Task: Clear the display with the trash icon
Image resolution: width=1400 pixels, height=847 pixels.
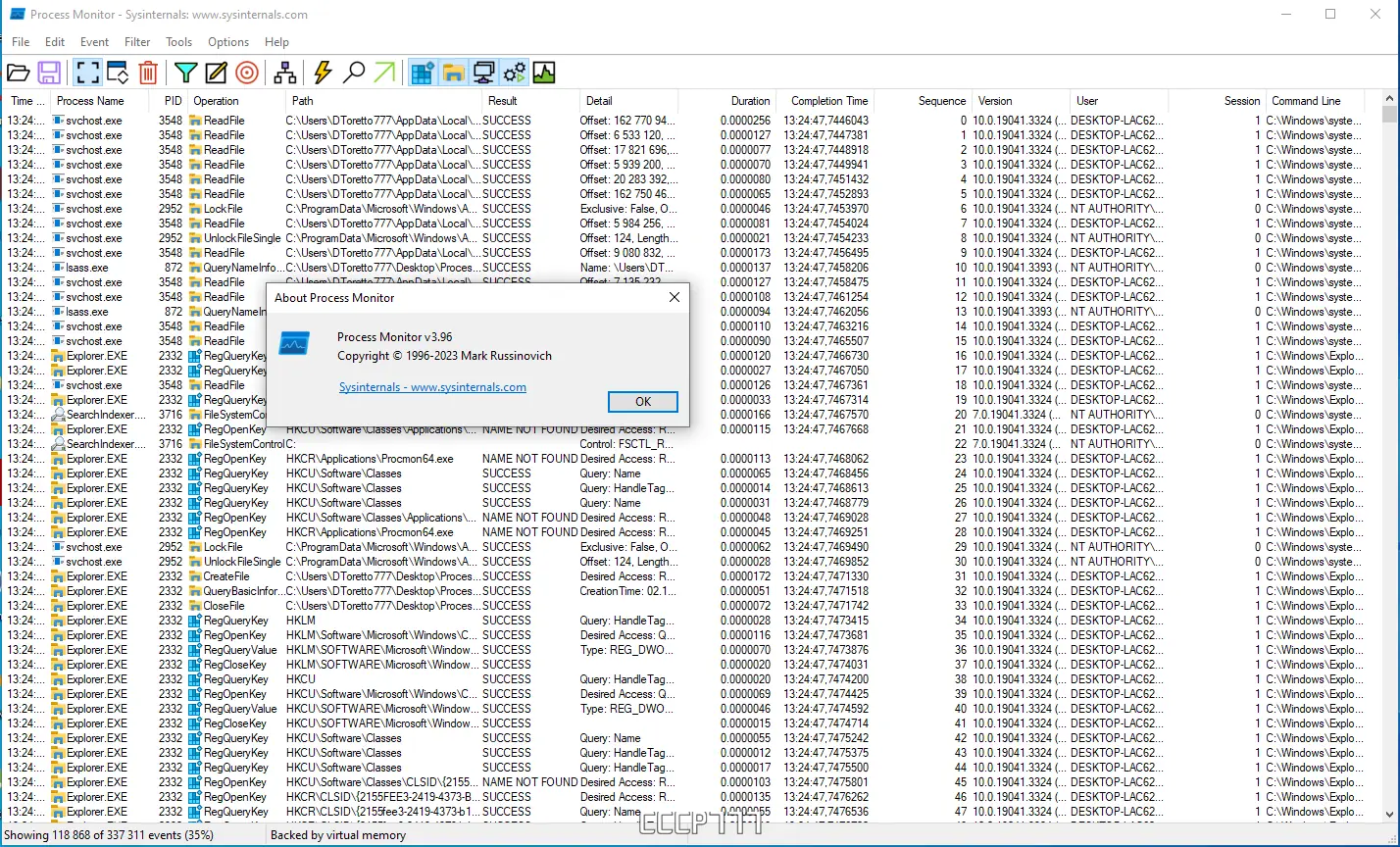Action: [148, 73]
